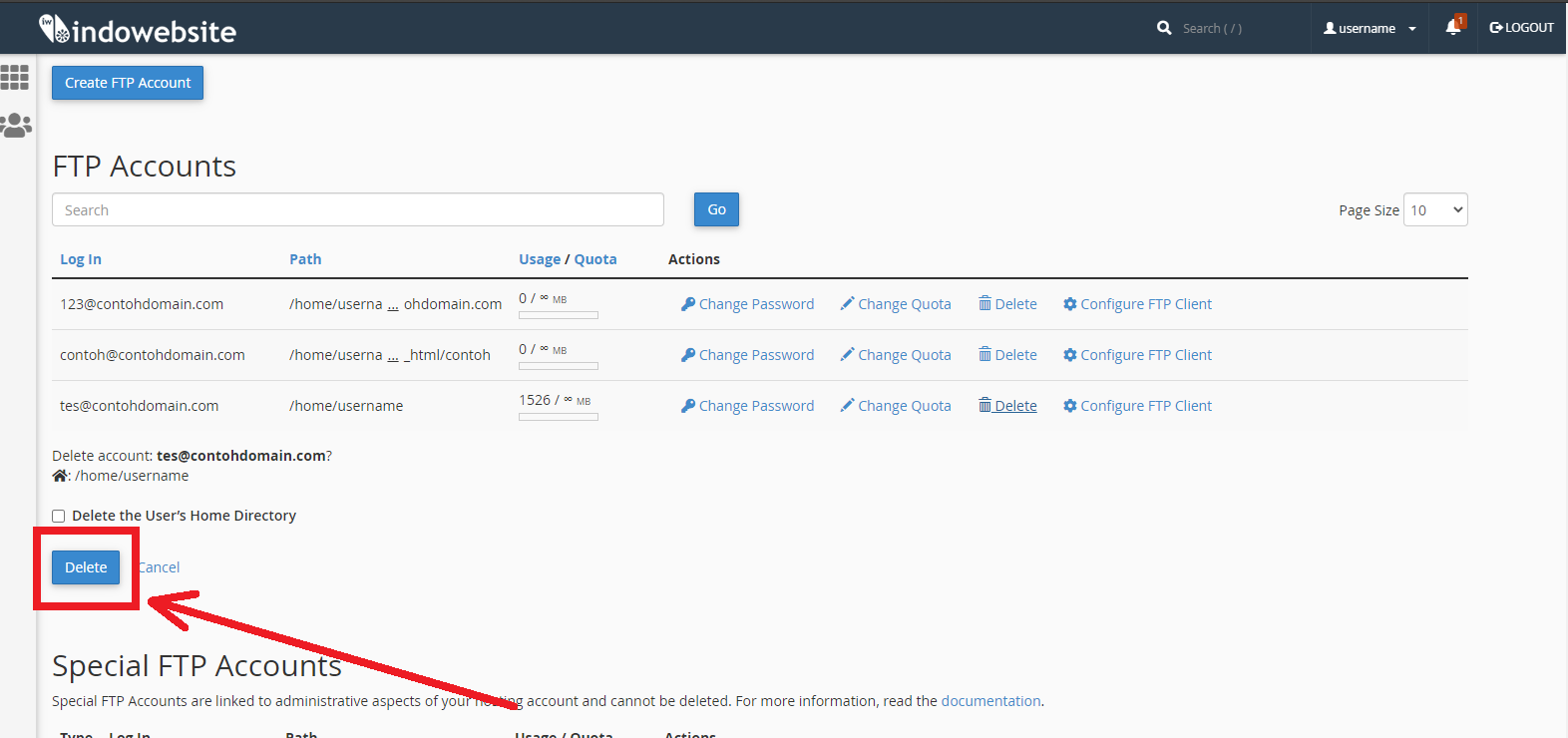
Task: Click the search magnifier icon in header
Action: (1164, 28)
